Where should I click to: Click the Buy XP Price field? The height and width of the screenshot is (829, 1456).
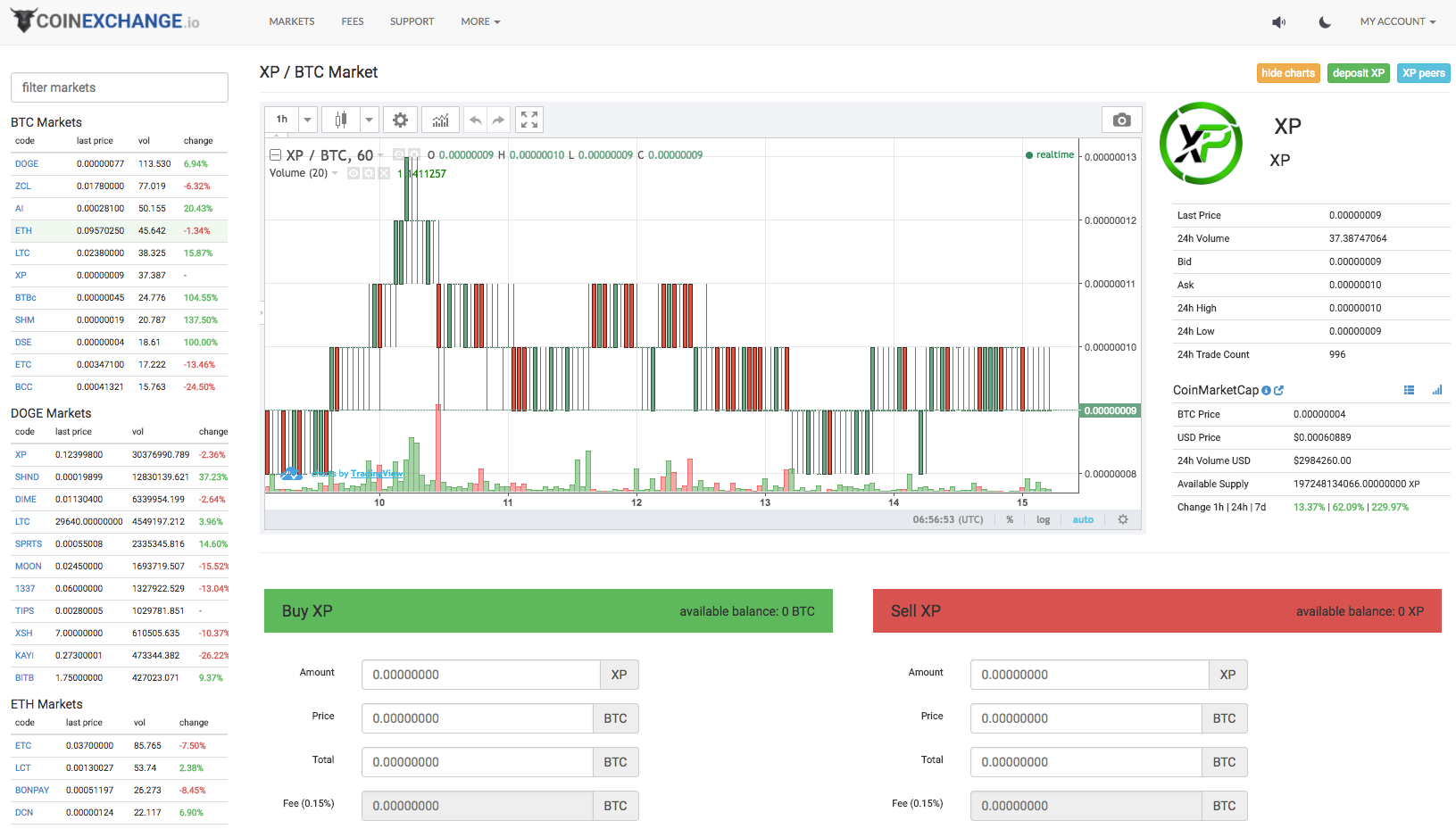pyautogui.click(x=478, y=718)
